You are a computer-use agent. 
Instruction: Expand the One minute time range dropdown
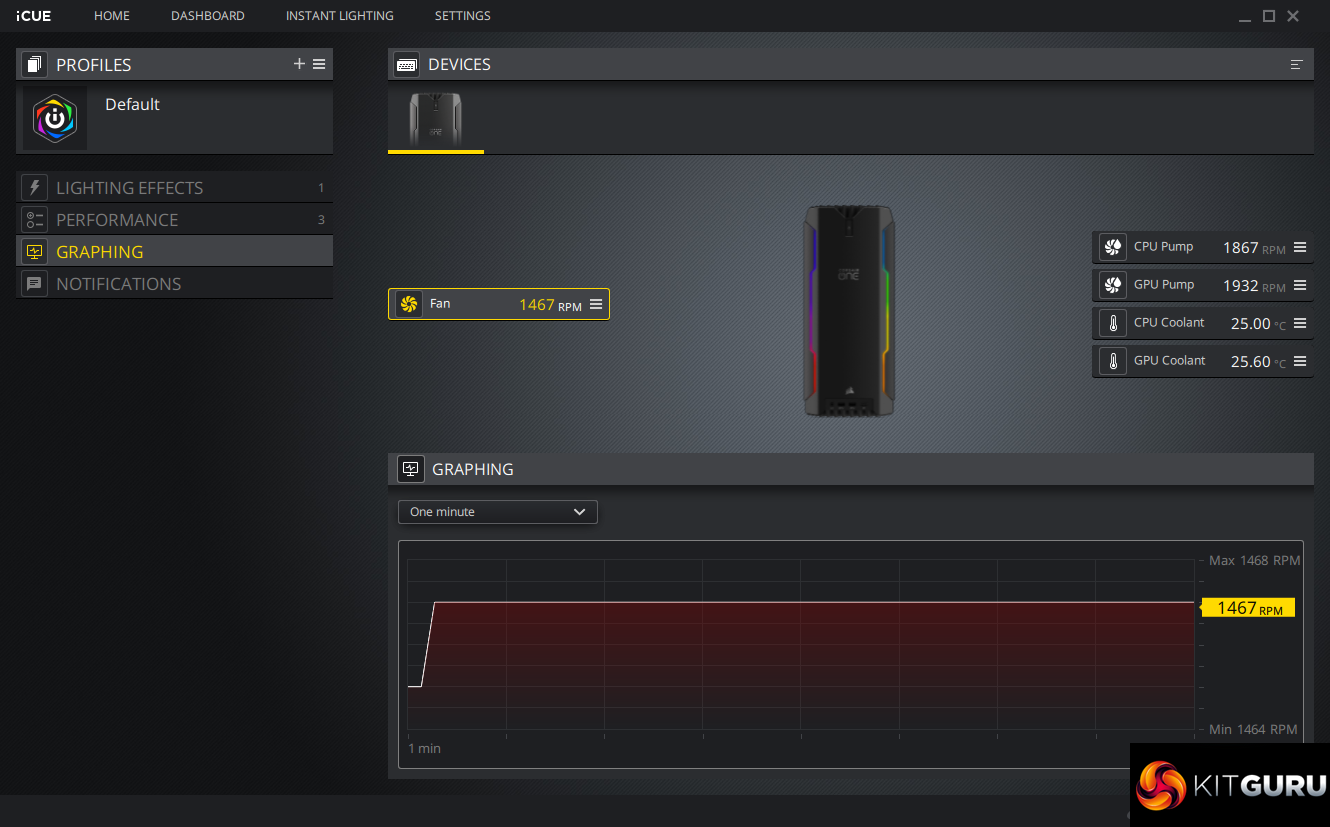pos(498,512)
